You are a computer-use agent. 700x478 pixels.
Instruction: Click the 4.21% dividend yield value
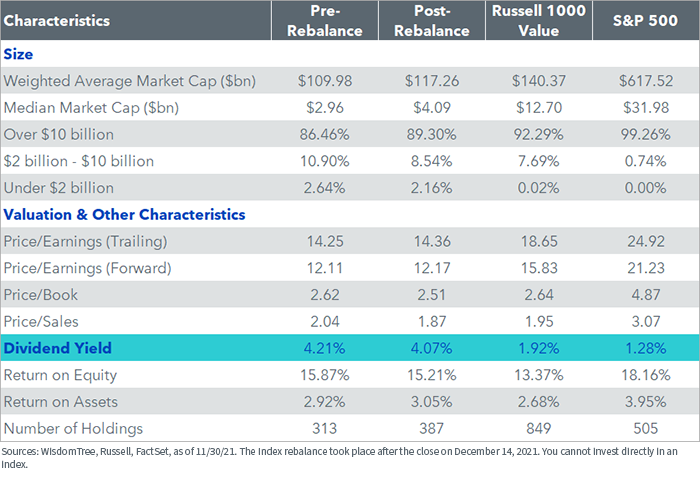[325, 348]
